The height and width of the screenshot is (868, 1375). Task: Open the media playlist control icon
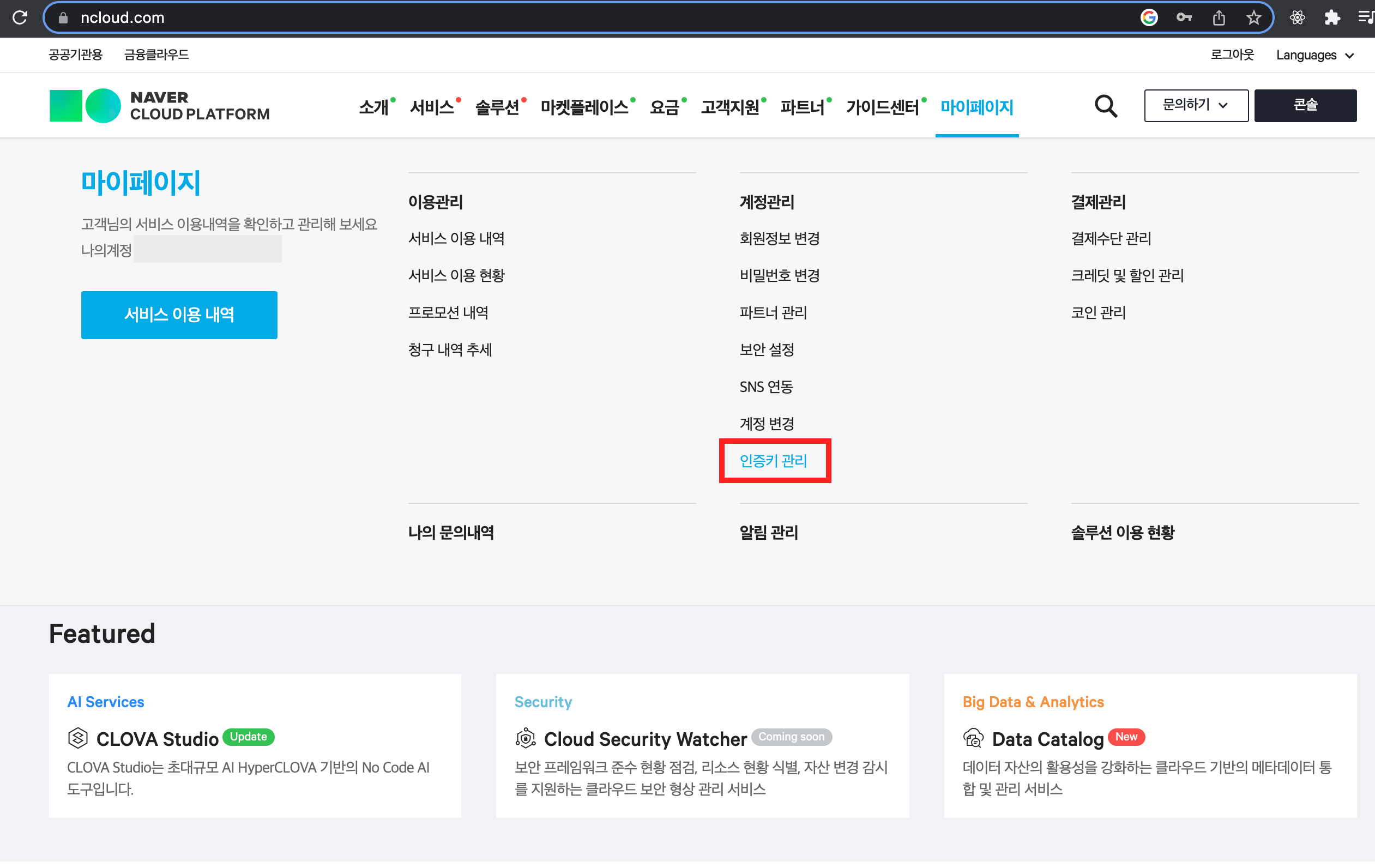(x=1366, y=17)
